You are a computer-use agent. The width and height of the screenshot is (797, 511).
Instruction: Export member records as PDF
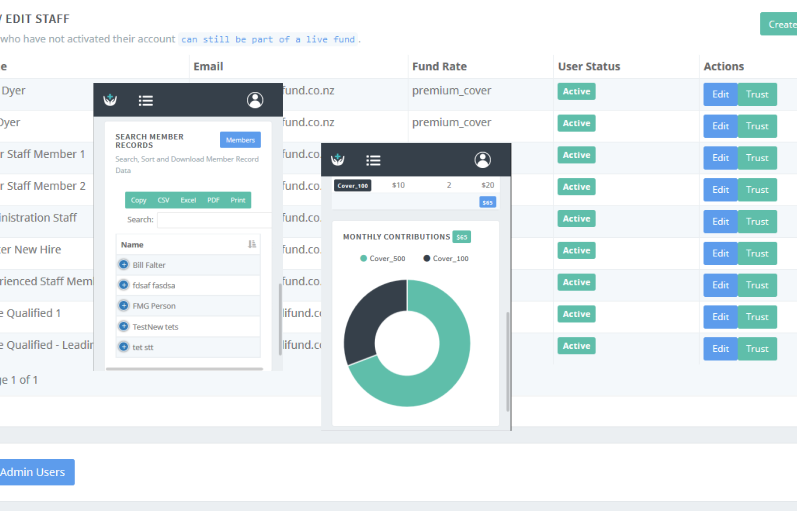pos(213,200)
